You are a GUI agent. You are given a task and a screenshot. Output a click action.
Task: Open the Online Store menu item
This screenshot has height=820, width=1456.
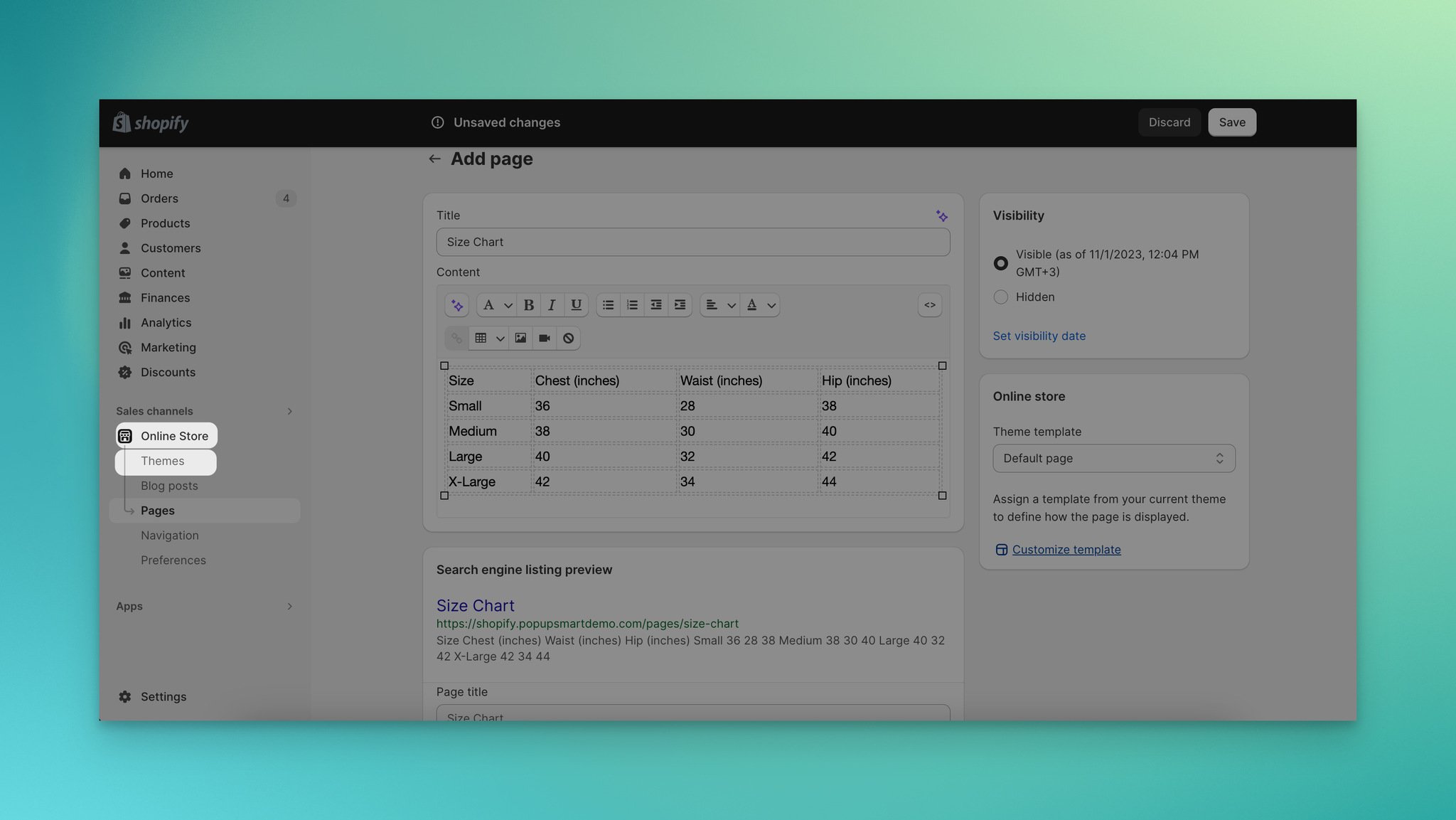coord(174,436)
